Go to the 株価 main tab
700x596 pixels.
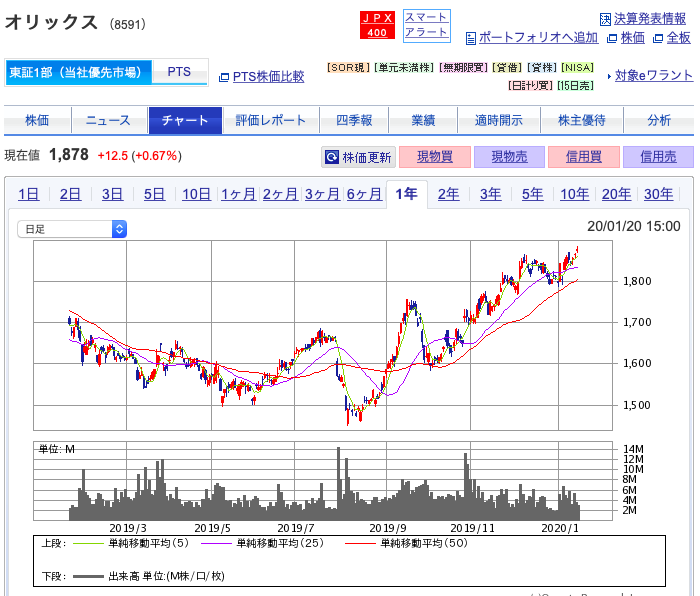(38, 120)
